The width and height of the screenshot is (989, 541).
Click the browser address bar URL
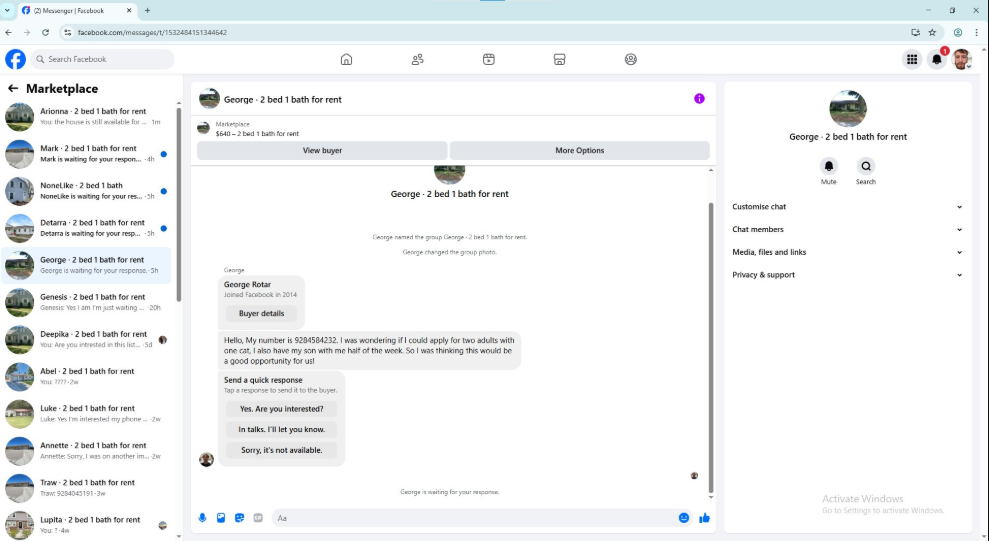click(152, 32)
